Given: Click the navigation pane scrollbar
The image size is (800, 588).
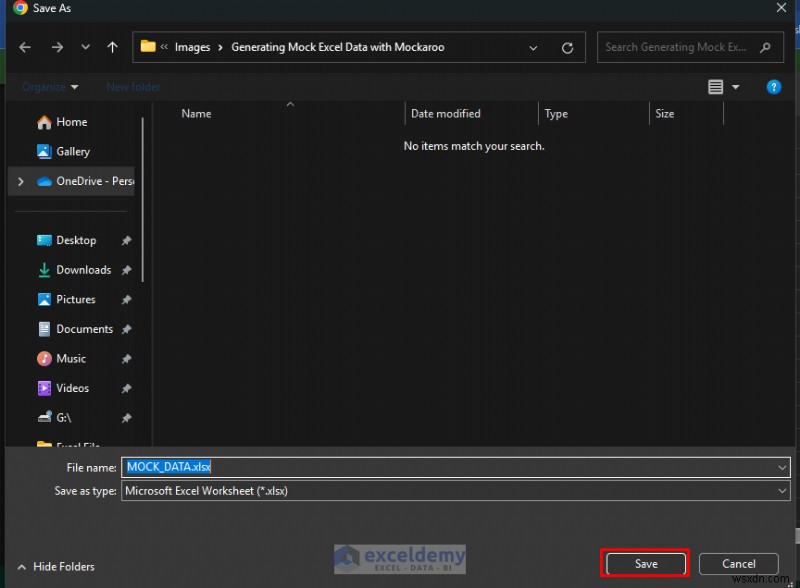Looking at the screenshot, I should [x=143, y=200].
